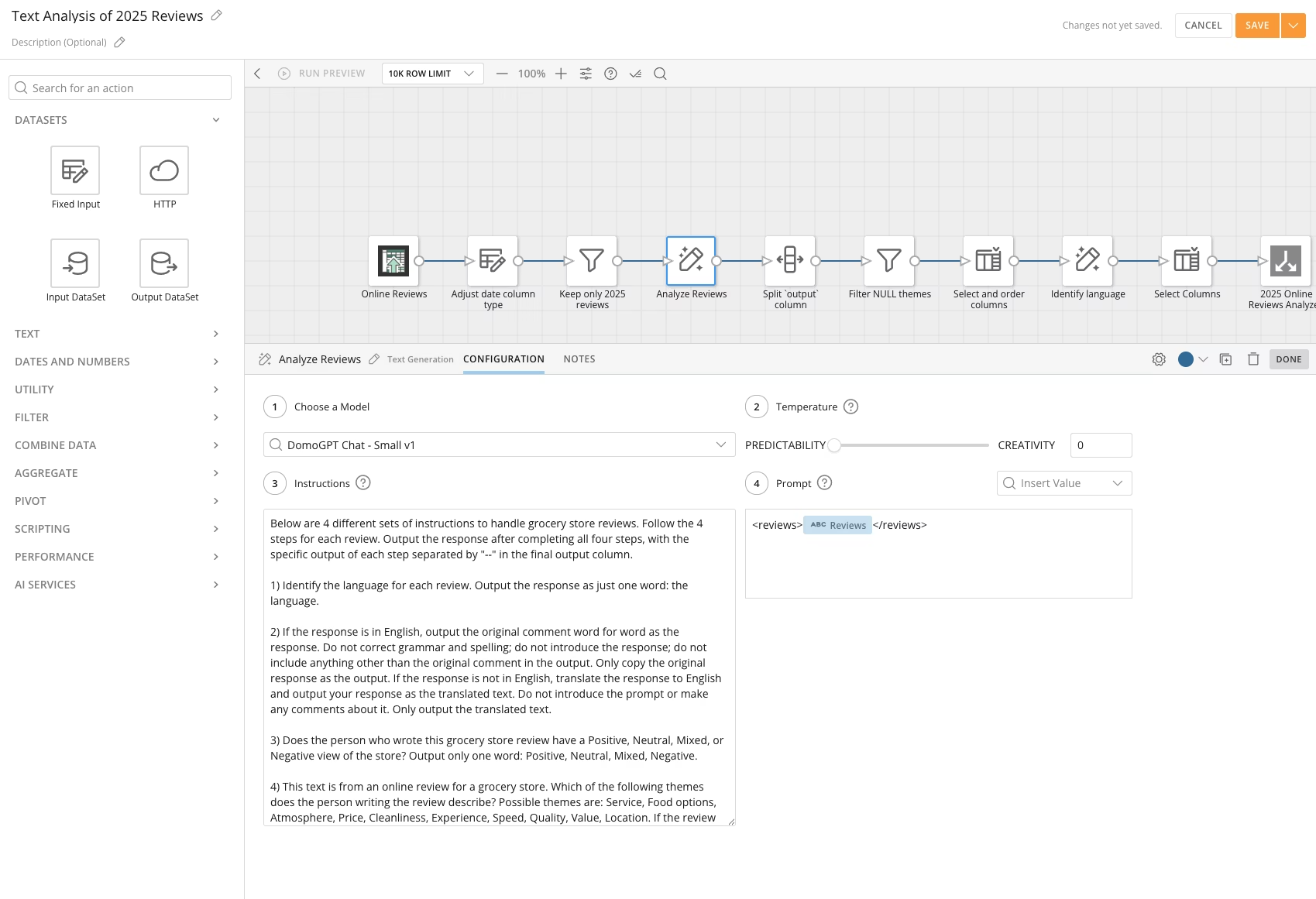Collapse the DATASETS section
This screenshot has height=899, width=1316.
point(216,120)
